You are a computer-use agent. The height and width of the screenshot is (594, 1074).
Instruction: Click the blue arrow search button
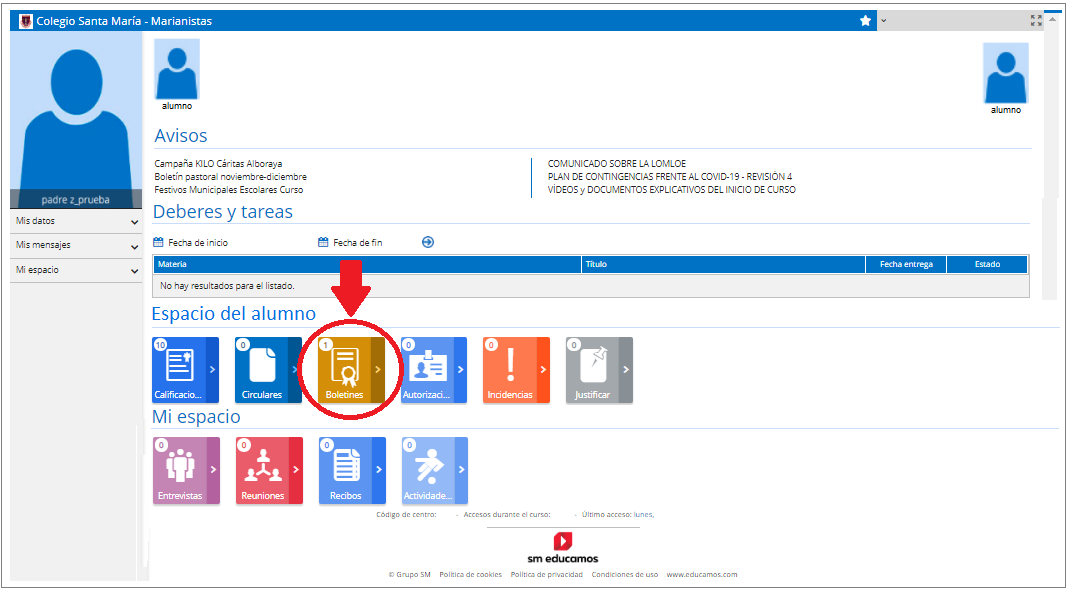428,242
